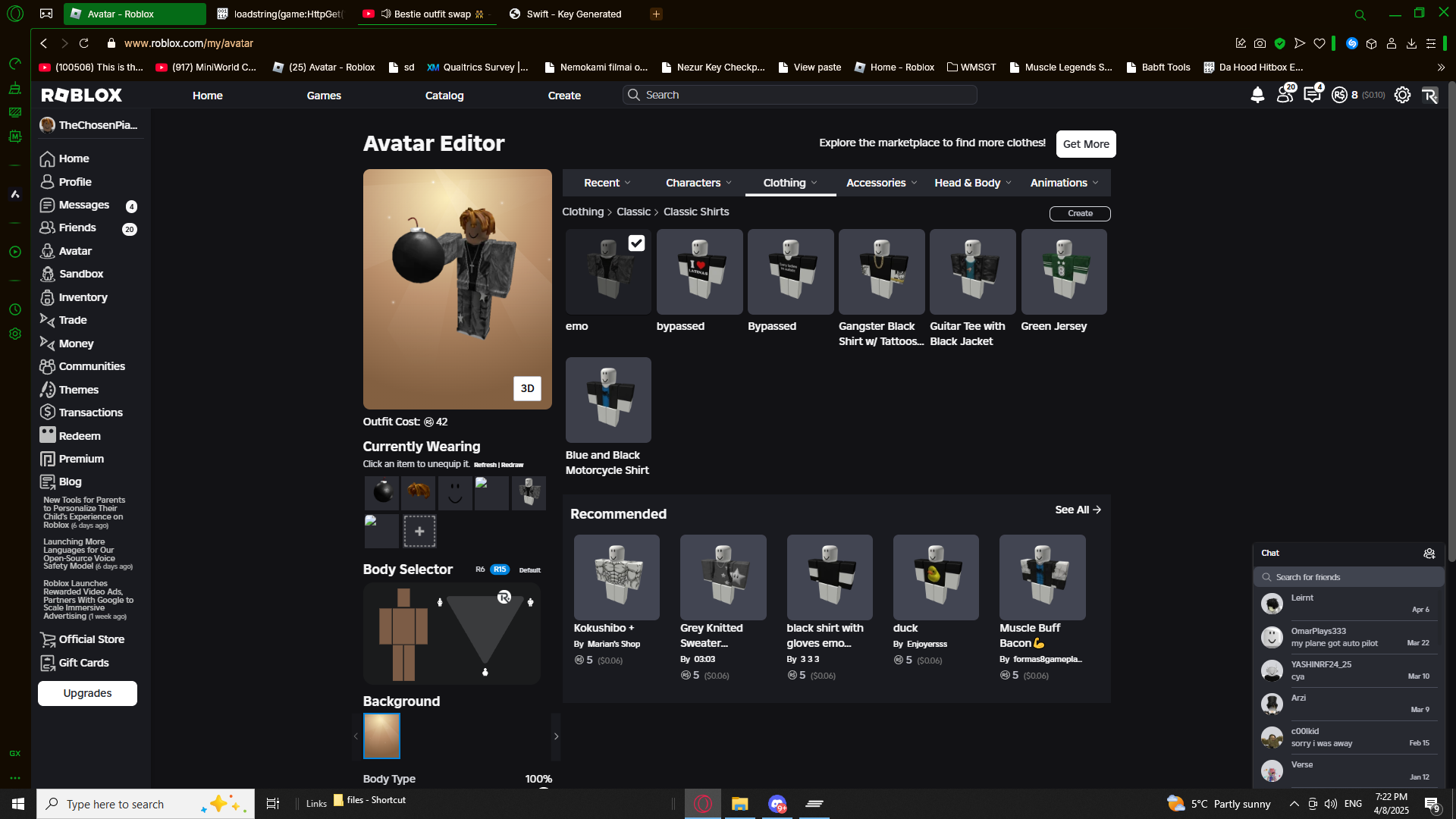Switch avatar preview to 3D

[x=527, y=388]
